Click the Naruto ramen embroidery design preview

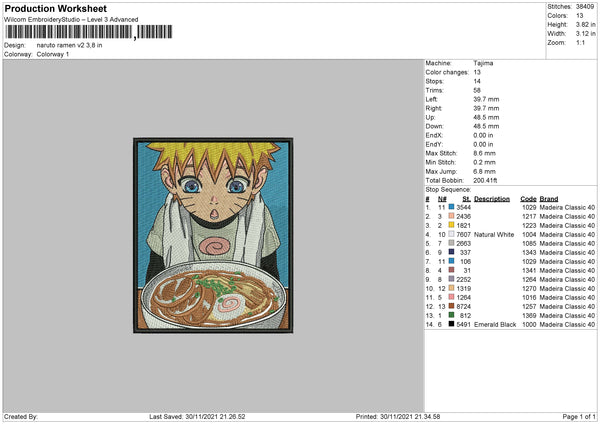(213, 235)
